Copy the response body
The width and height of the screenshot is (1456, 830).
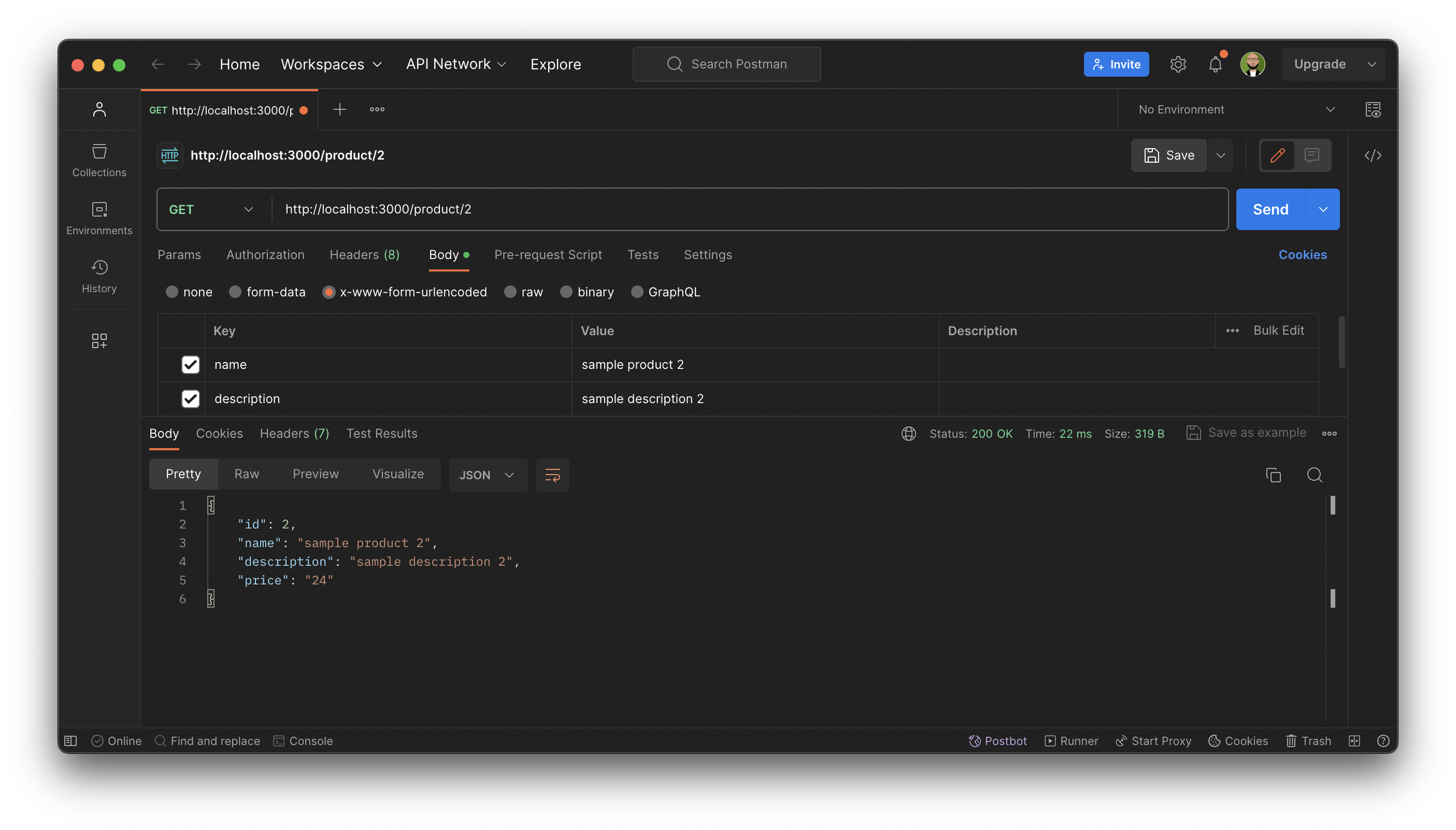1274,474
